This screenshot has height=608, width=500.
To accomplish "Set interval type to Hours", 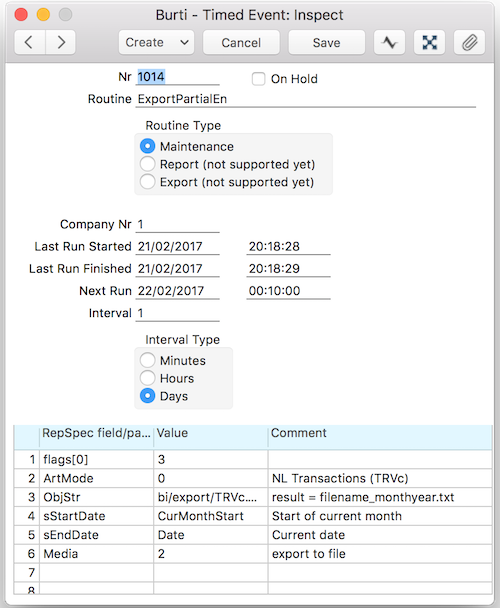I will click(147, 378).
